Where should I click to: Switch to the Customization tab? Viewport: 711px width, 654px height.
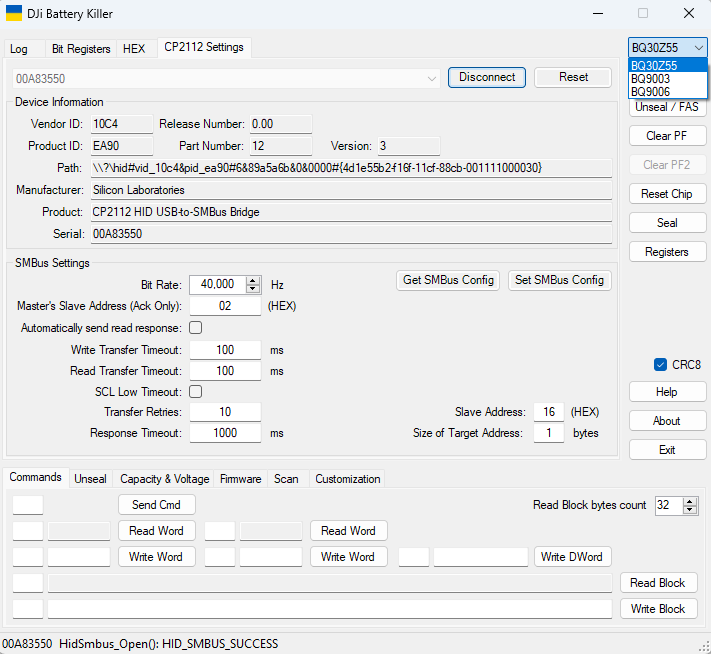point(348,479)
